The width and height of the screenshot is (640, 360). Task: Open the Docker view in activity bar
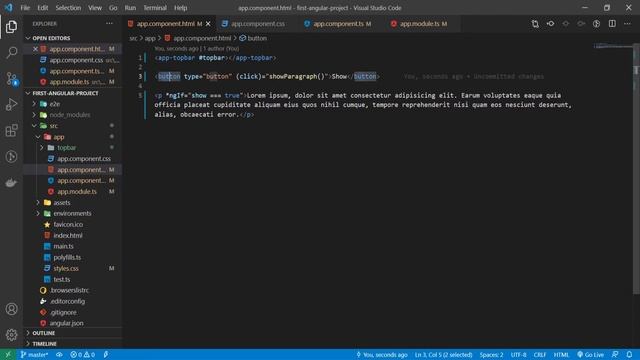tap(11, 183)
